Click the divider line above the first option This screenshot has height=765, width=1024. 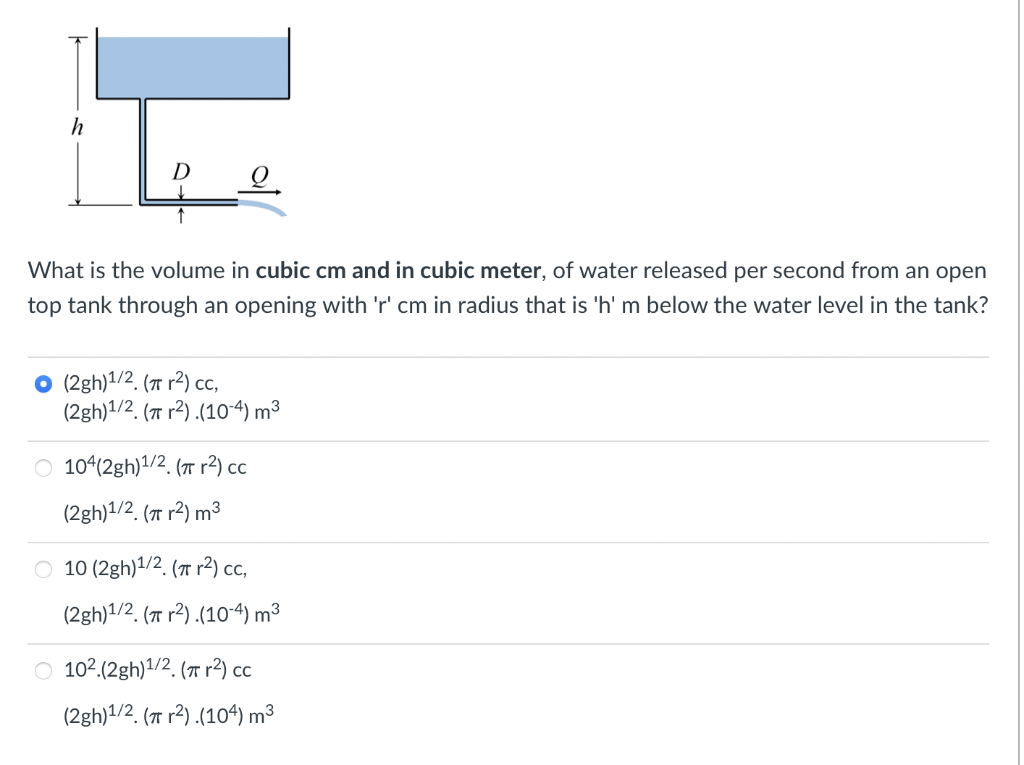(x=500, y=354)
